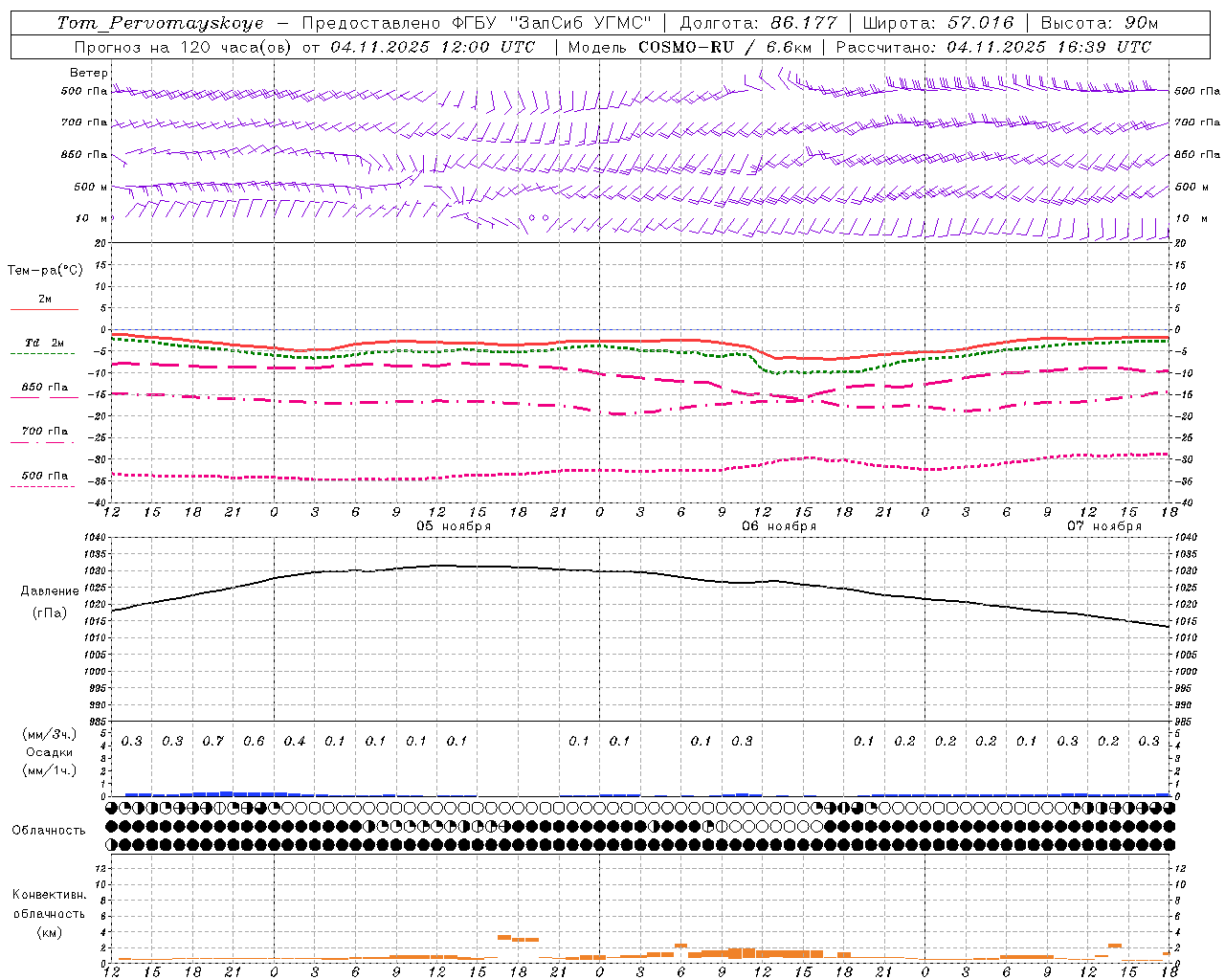Click the "500 м" wind level label on the left

coord(91,187)
